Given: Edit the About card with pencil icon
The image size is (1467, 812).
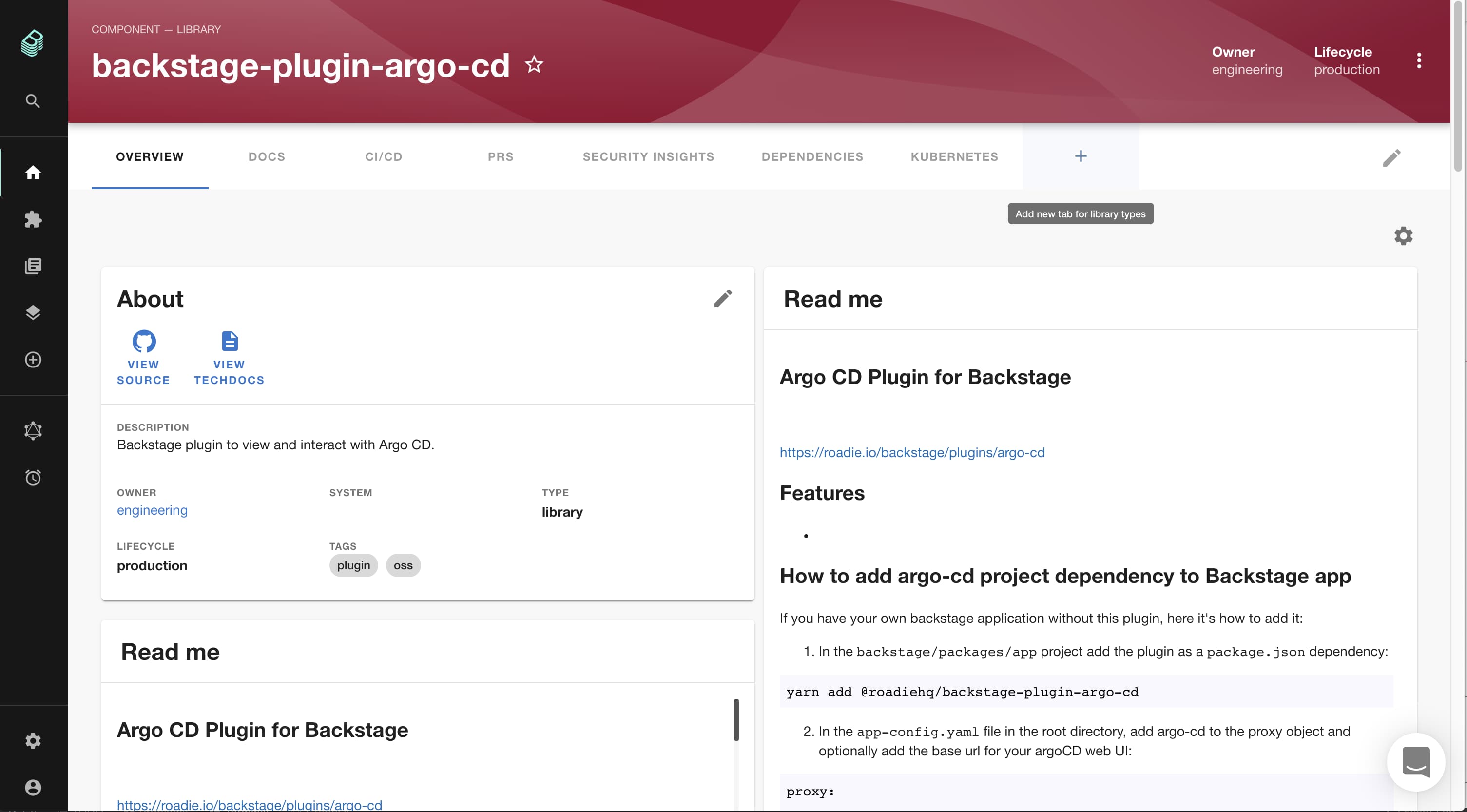Looking at the screenshot, I should pyautogui.click(x=723, y=298).
